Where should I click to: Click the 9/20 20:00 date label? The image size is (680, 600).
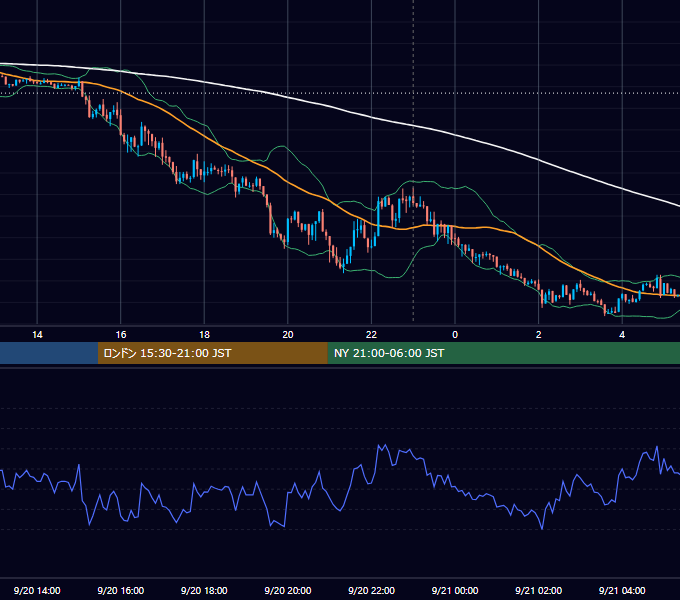[288, 590]
